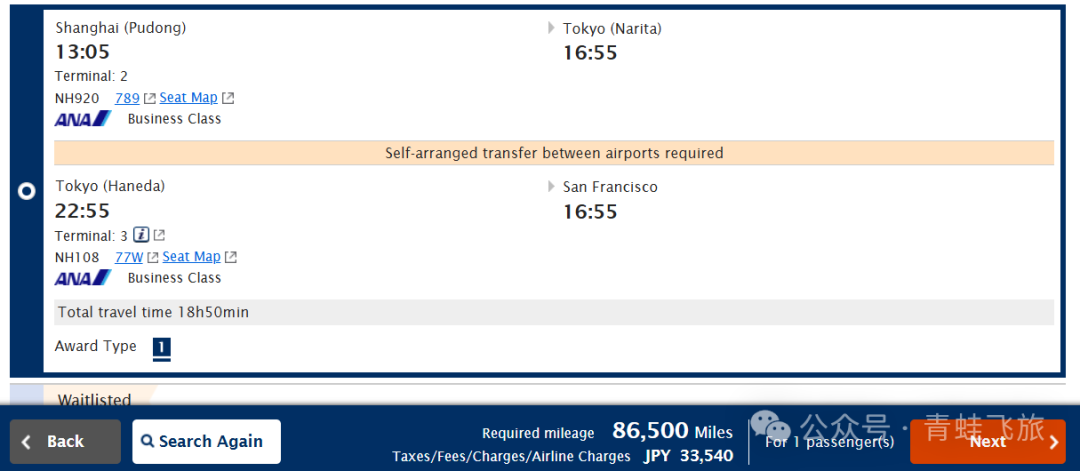Image resolution: width=1080 pixels, height=471 pixels.
Task: Proceed with the orange Next button
Action: coord(987,441)
